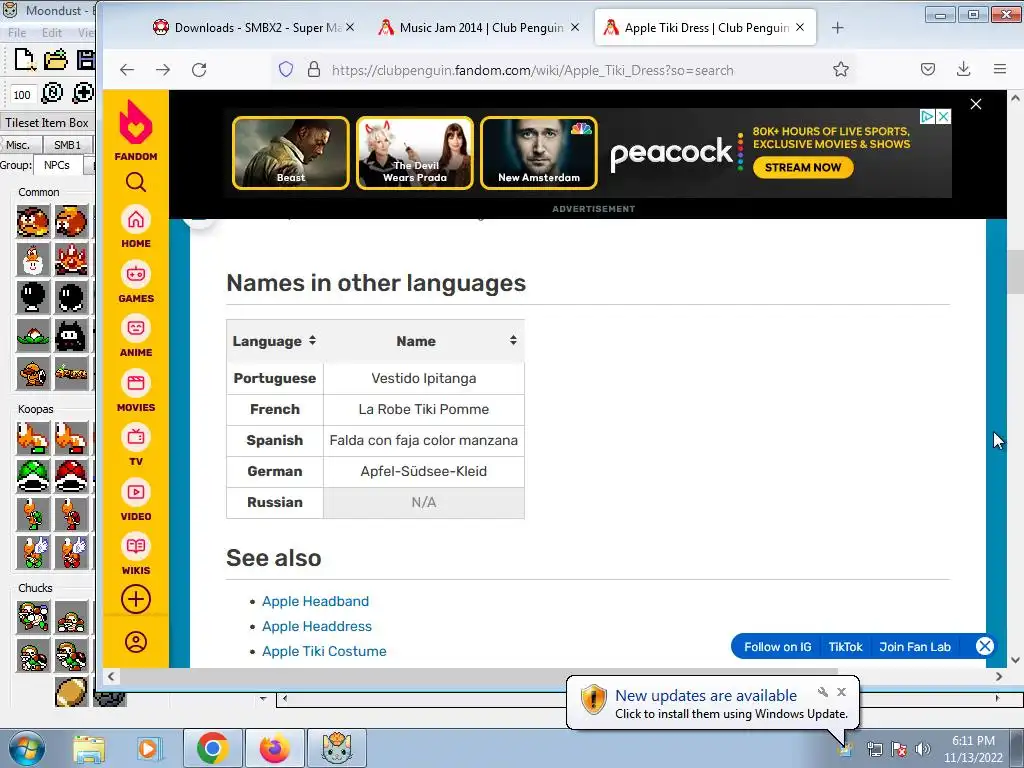The height and width of the screenshot is (768, 1024).
Task: Open the TV section in Fandom sidebar
Action: coord(136,445)
